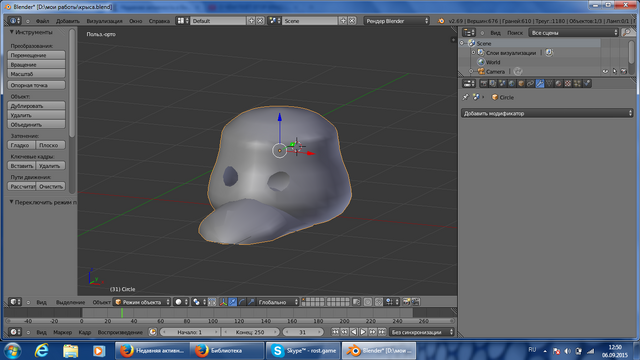Open the Render properties tab
This screenshot has height=360, width=640.
point(483,83)
